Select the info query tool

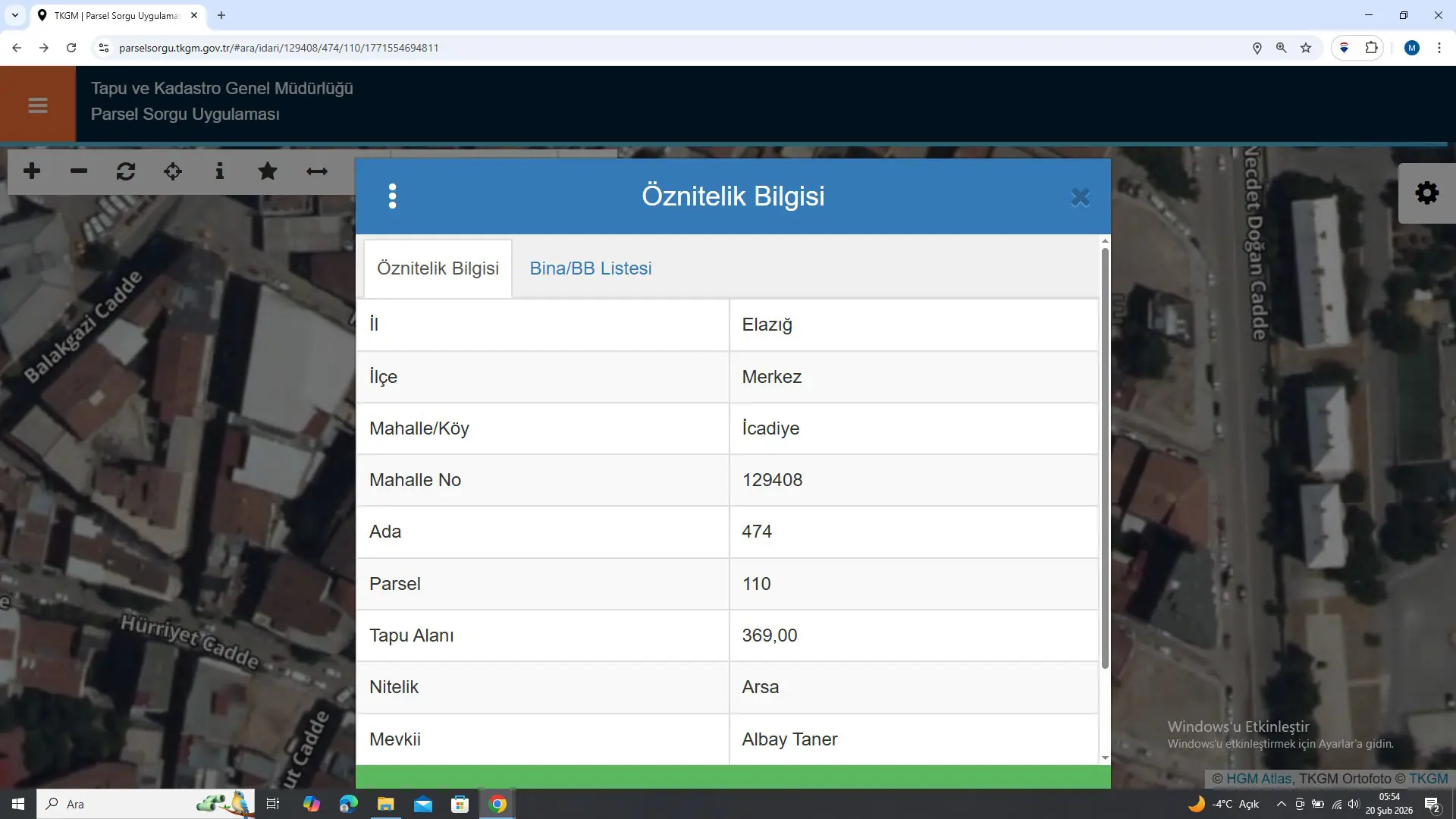[220, 171]
